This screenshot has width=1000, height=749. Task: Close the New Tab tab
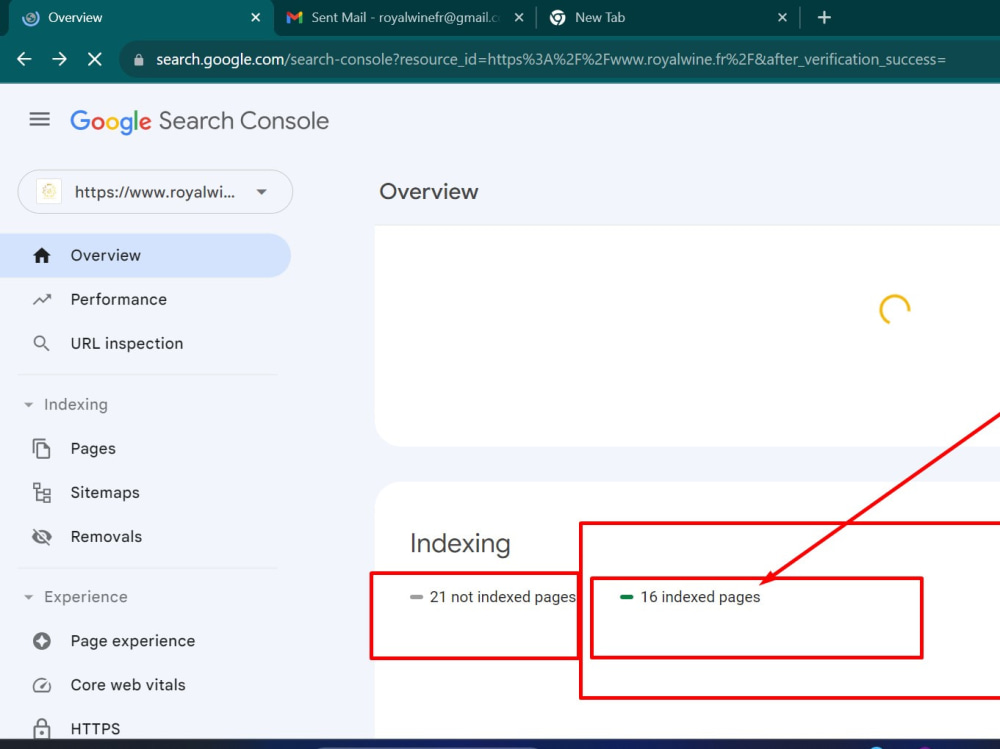coord(783,18)
